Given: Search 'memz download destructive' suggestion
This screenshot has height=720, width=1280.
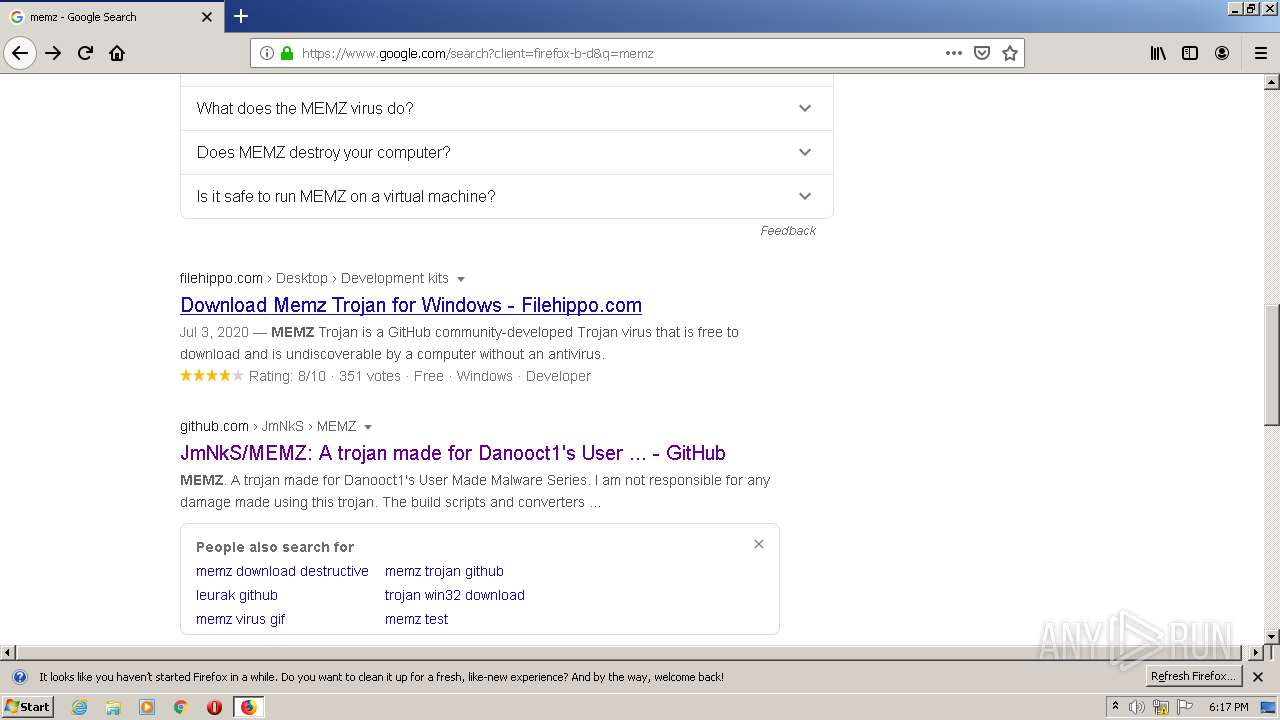Looking at the screenshot, I should [x=282, y=571].
